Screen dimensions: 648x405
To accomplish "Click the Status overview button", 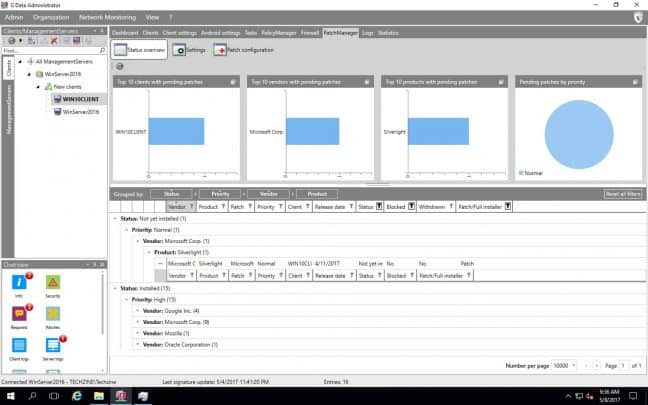I will (139, 50).
